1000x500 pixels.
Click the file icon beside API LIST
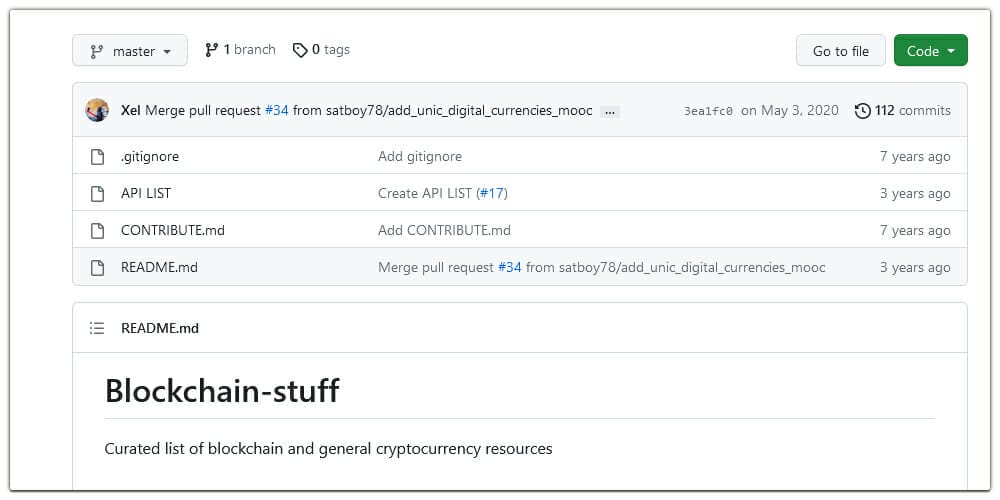click(x=97, y=194)
